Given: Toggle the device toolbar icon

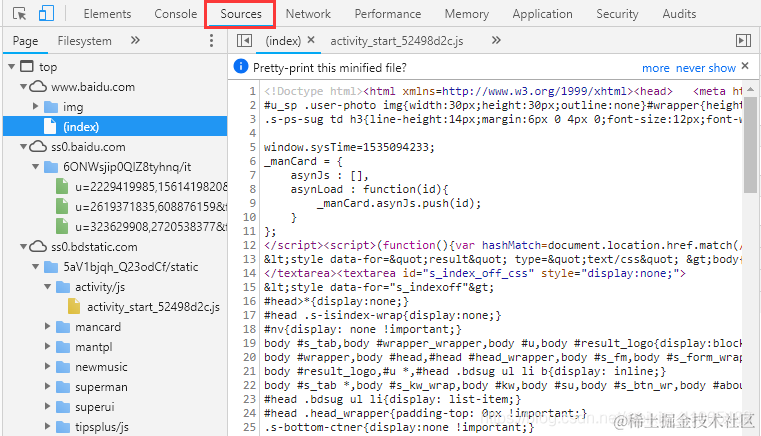Looking at the screenshot, I should click(x=46, y=13).
